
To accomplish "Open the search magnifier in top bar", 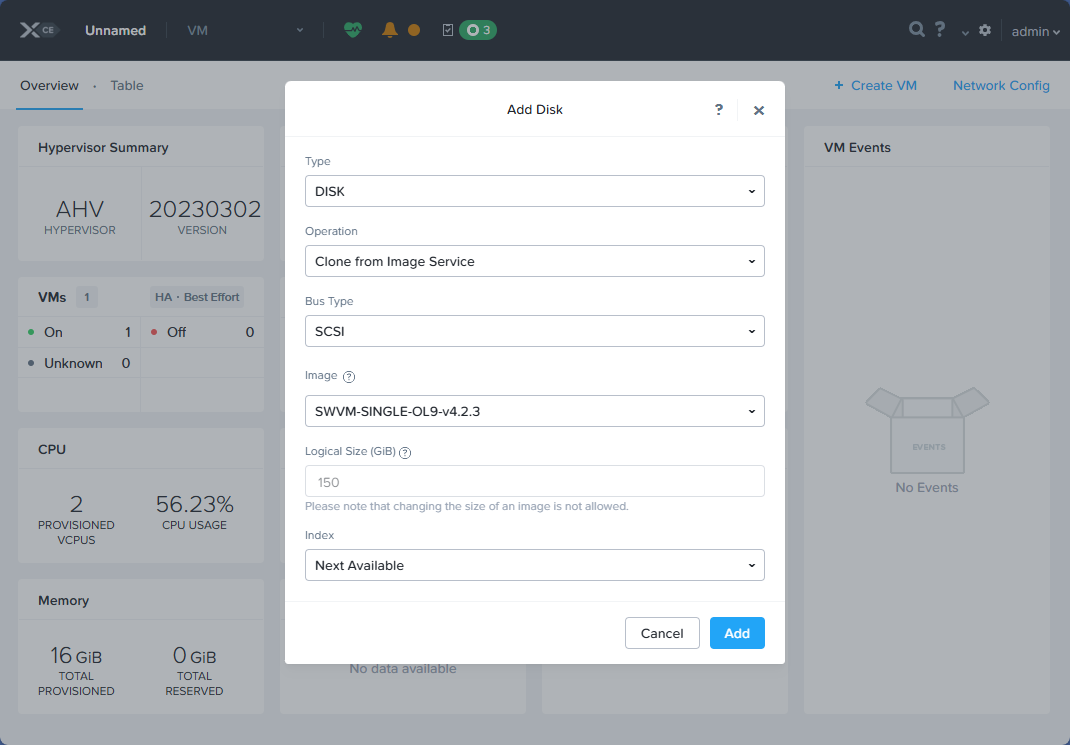I will pos(916,30).
